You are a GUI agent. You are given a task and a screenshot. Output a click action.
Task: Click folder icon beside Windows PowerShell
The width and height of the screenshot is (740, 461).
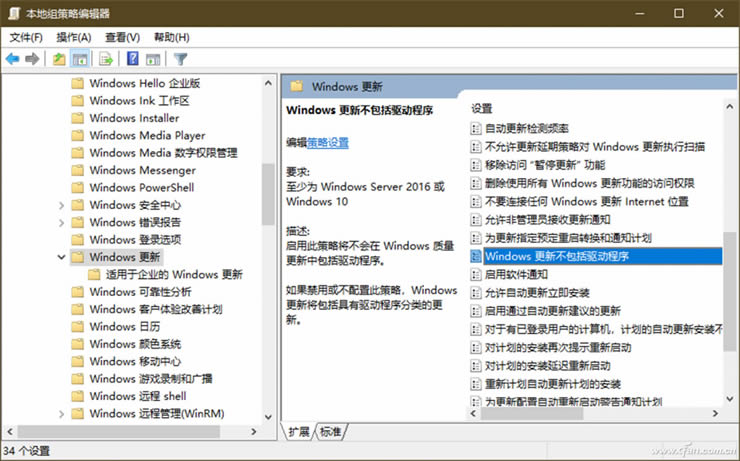click(77, 187)
